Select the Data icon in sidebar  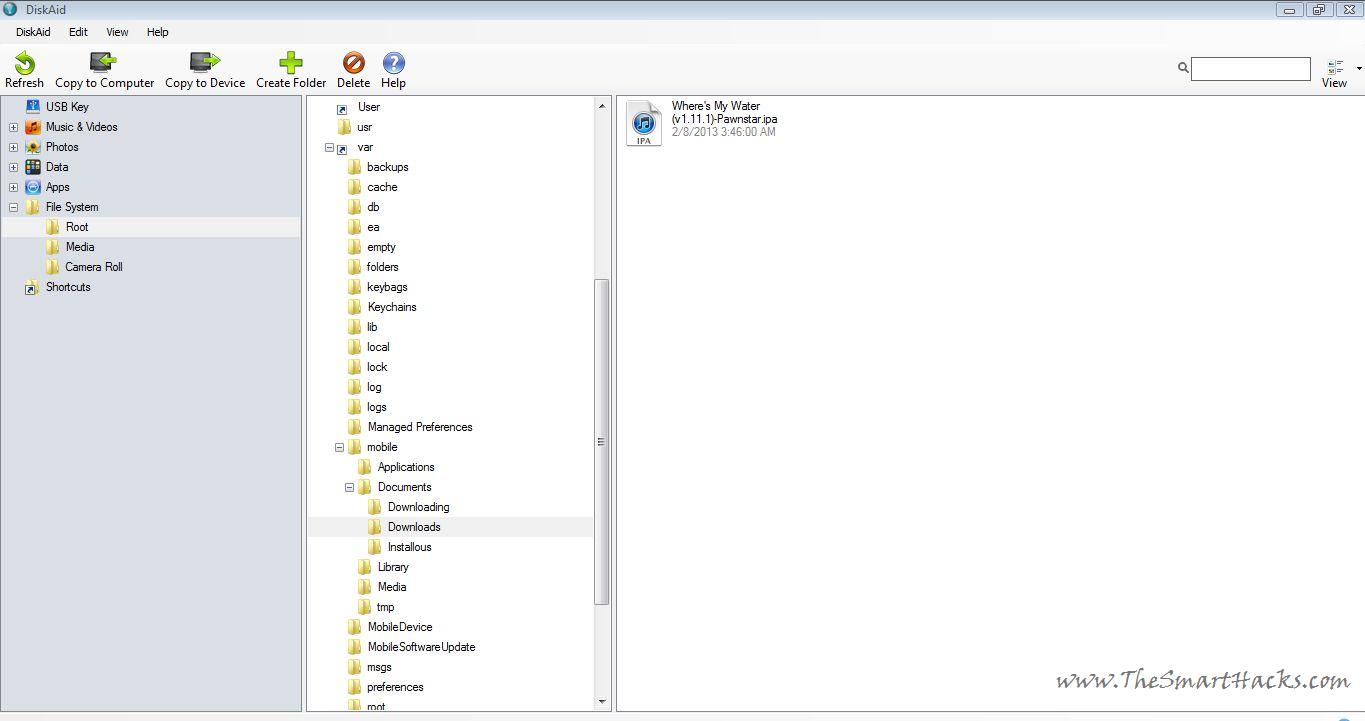(x=33, y=167)
